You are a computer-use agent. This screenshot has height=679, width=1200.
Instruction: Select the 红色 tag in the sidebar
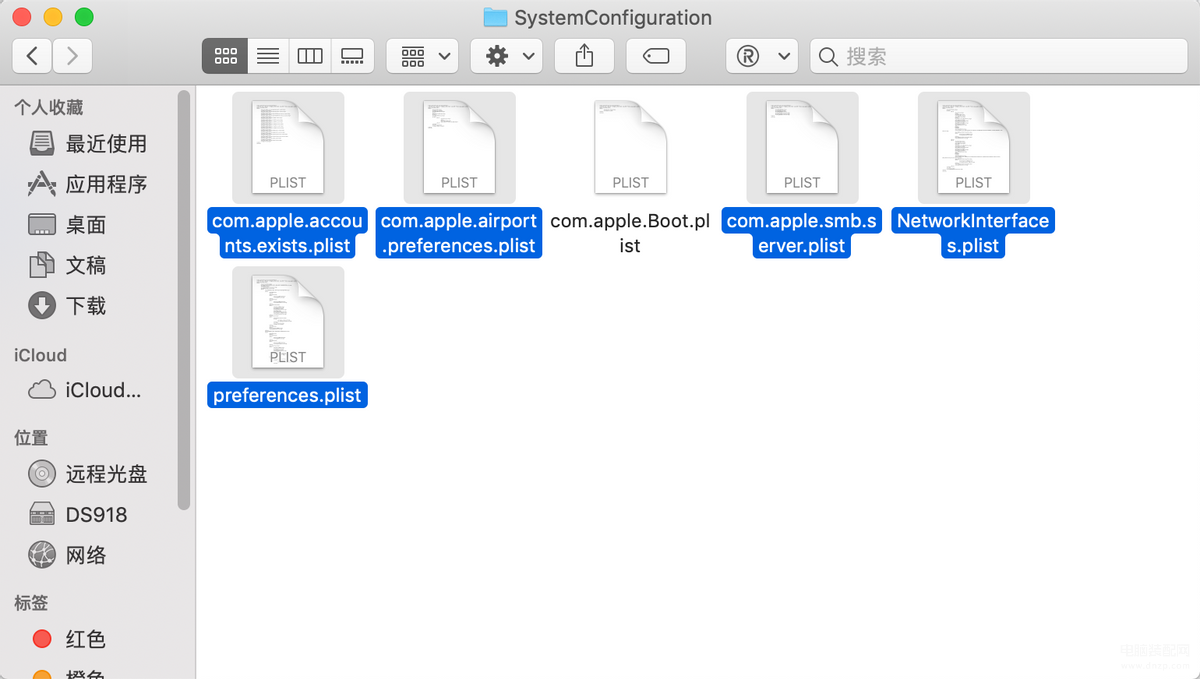click(68, 639)
